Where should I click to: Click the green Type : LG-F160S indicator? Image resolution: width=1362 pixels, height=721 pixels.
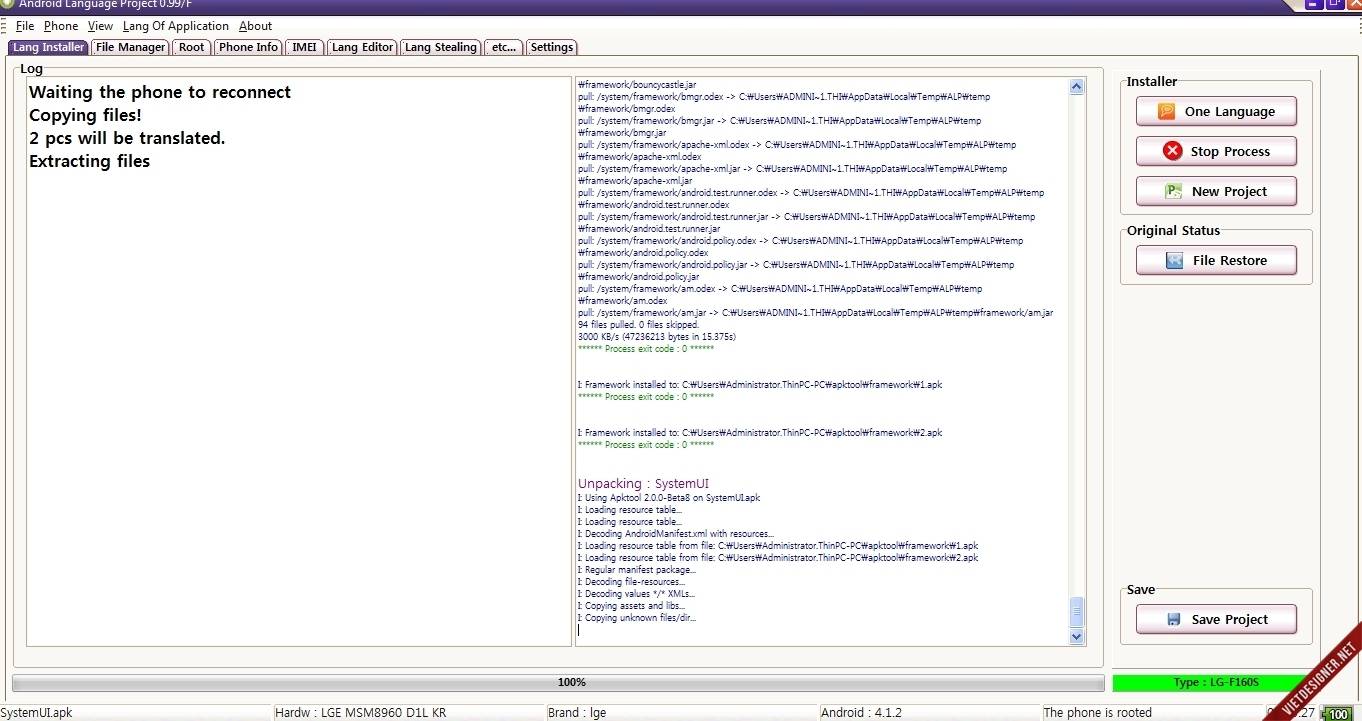click(1215, 683)
